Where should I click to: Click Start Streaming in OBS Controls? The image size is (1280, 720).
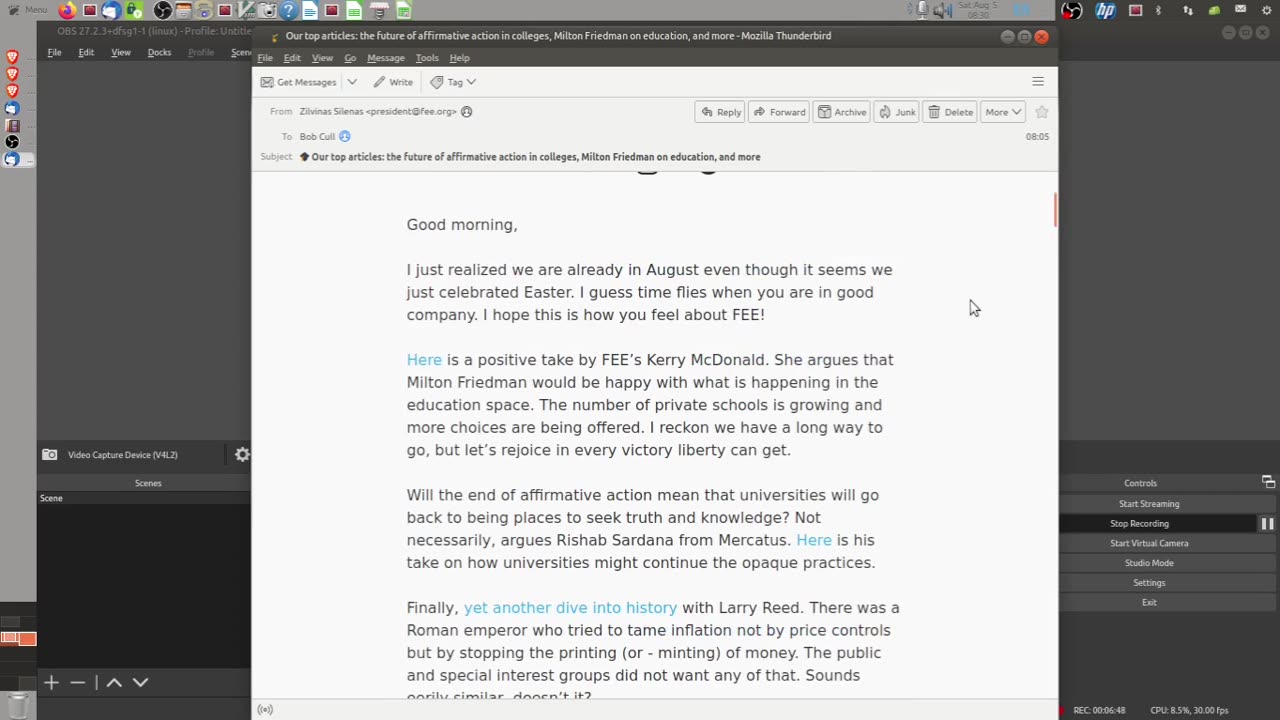point(1149,504)
